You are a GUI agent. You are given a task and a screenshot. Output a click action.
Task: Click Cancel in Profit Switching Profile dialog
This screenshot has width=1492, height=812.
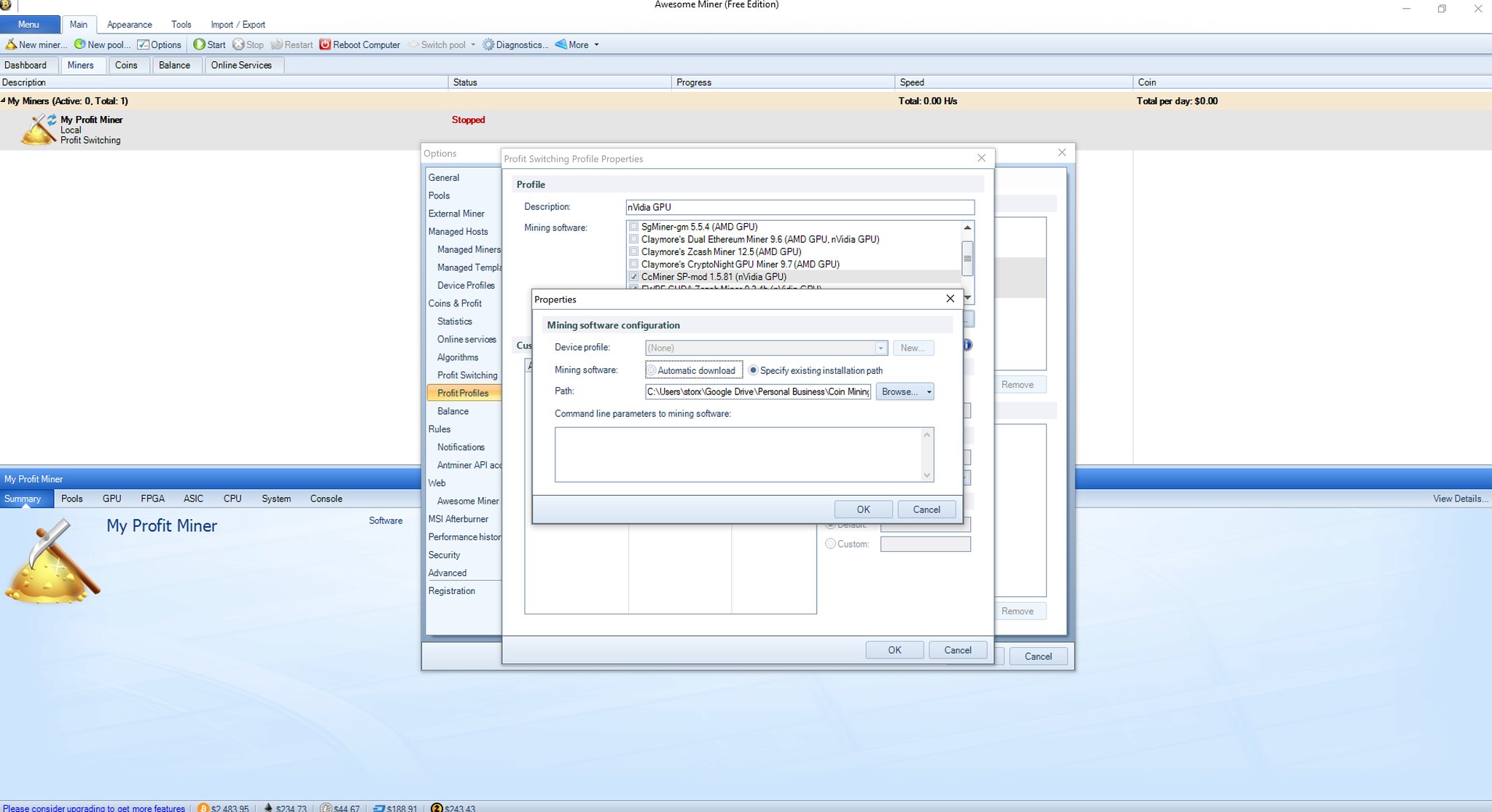coord(958,650)
